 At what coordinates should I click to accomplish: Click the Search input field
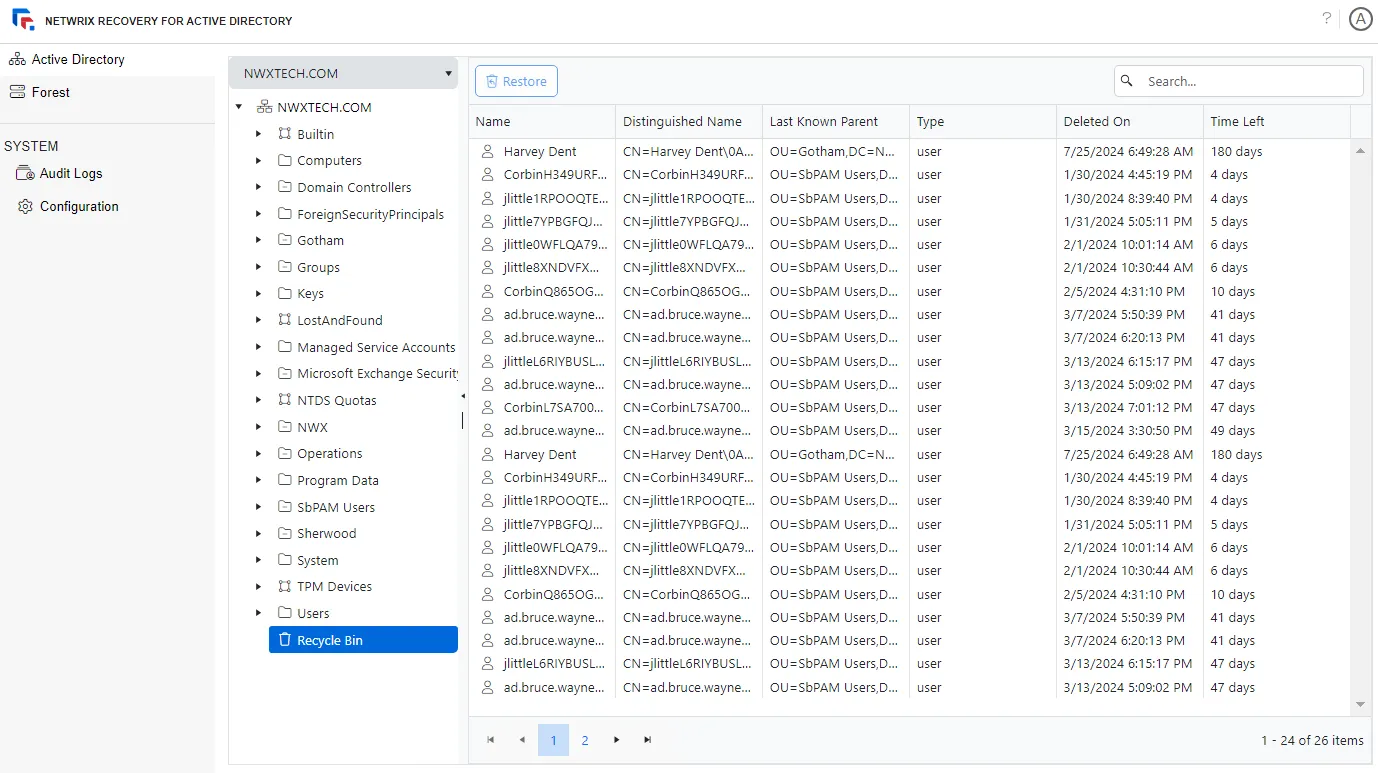coord(1239,81)
